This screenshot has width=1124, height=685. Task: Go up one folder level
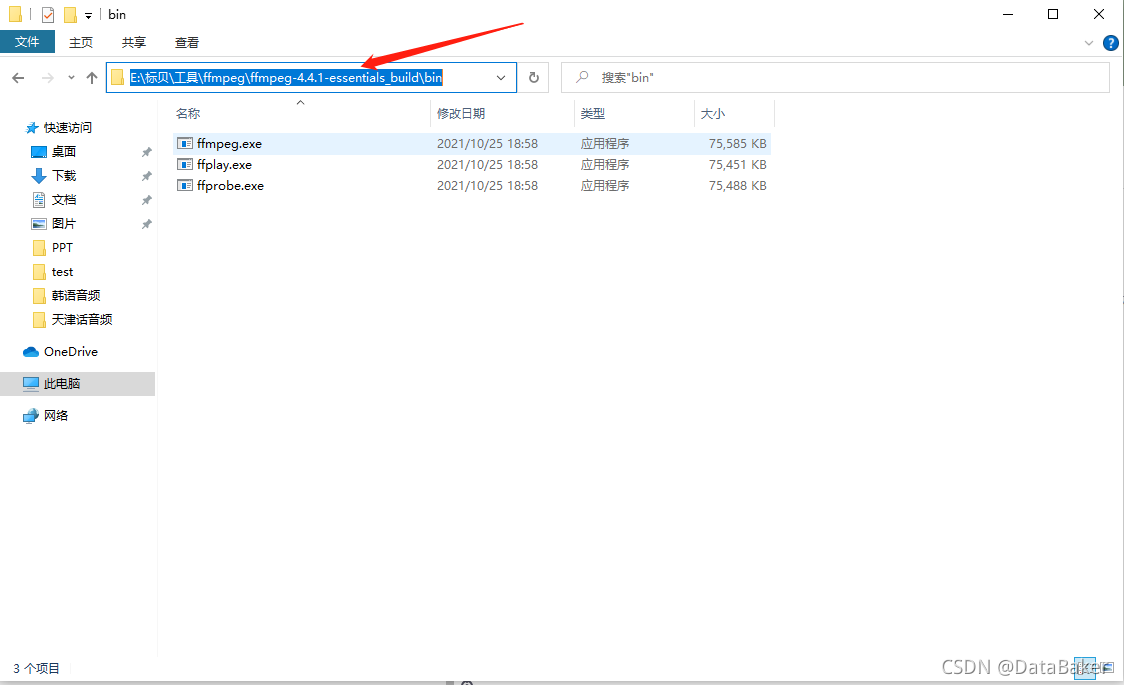click(92, 77)
